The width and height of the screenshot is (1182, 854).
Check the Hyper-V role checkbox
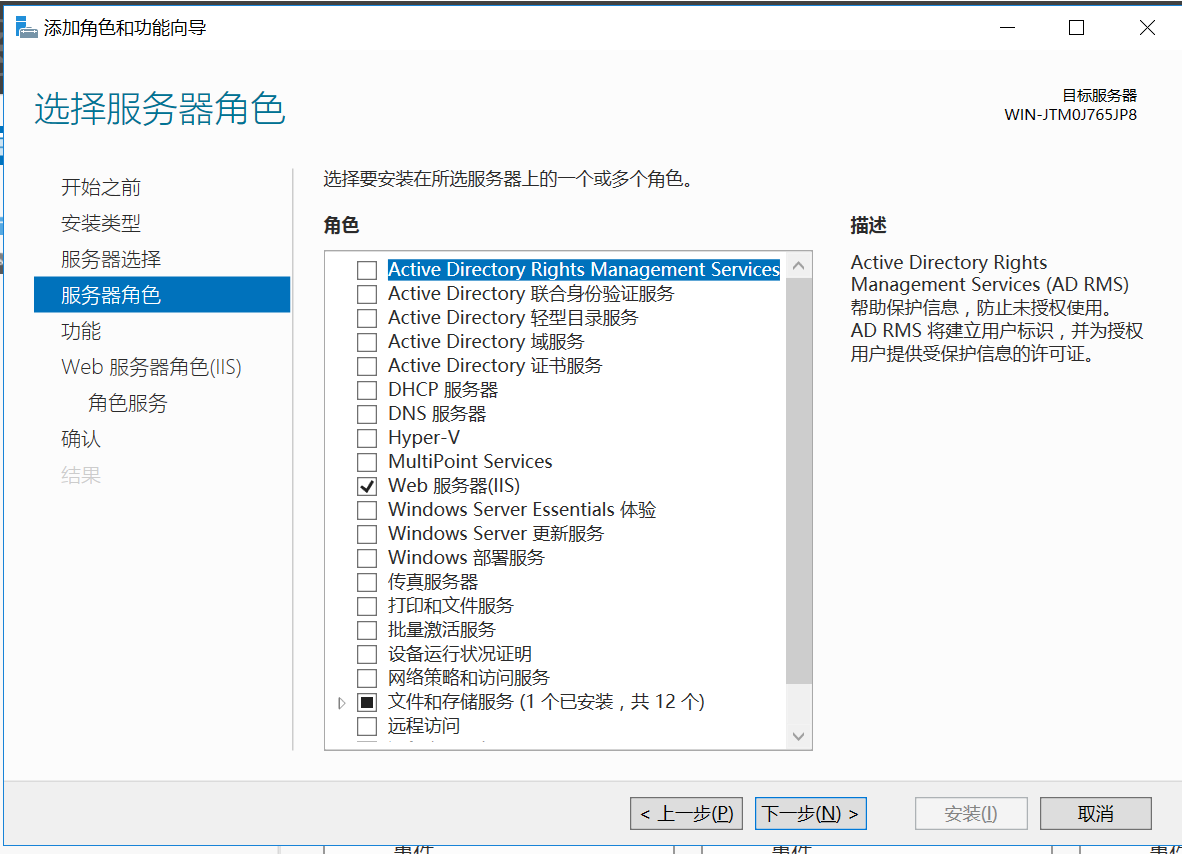[x=367, y=438]
